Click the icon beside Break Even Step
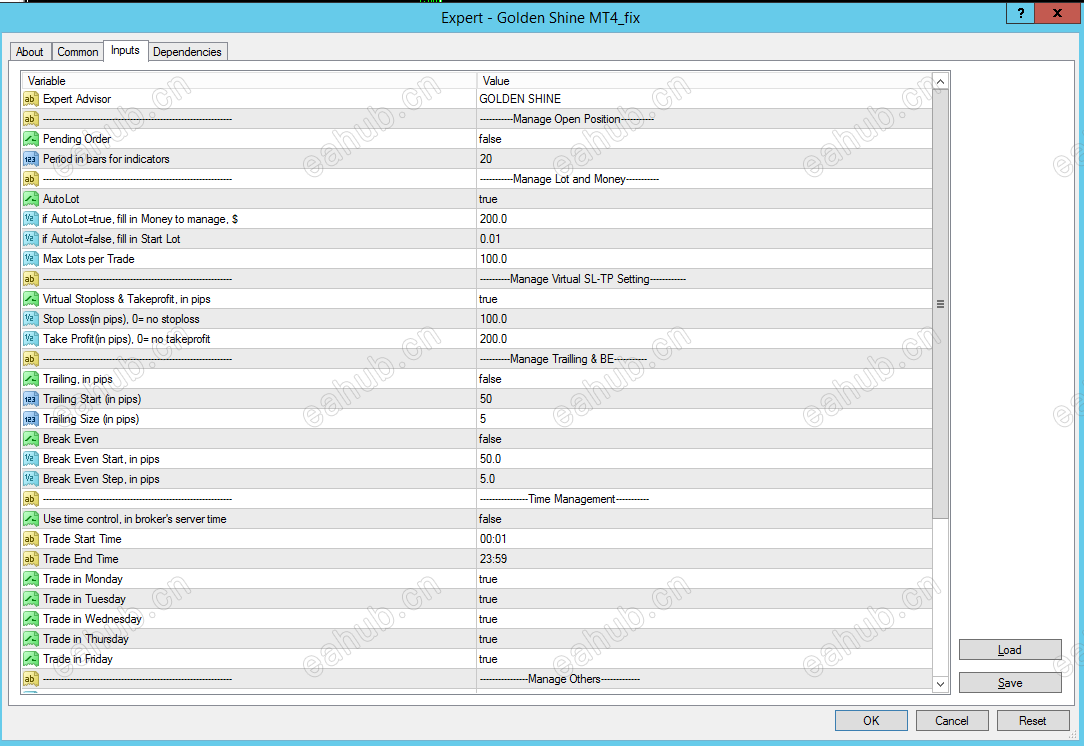 coord(30,480)
